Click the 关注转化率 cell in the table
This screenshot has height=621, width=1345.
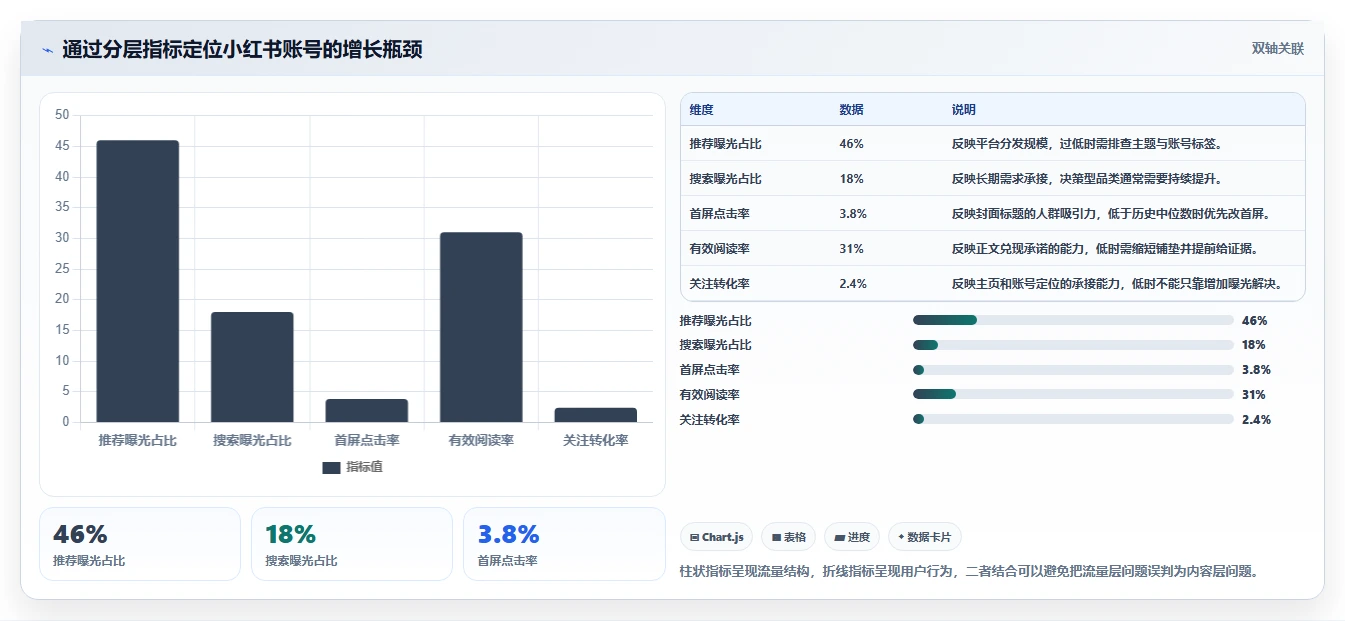pos(720,284)
